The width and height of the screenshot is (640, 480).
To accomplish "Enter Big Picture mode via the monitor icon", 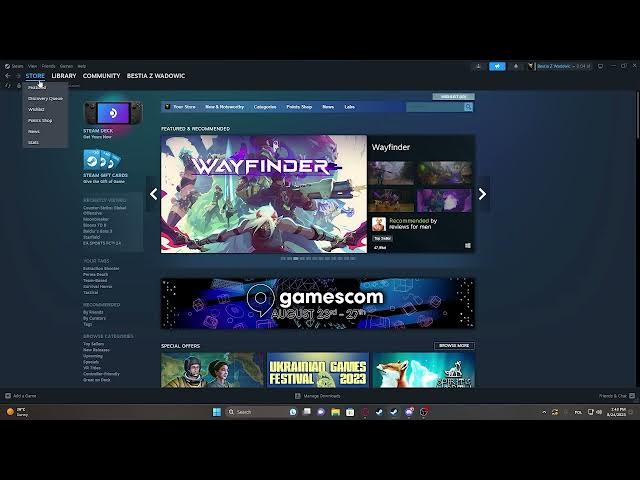I will 600,66.
